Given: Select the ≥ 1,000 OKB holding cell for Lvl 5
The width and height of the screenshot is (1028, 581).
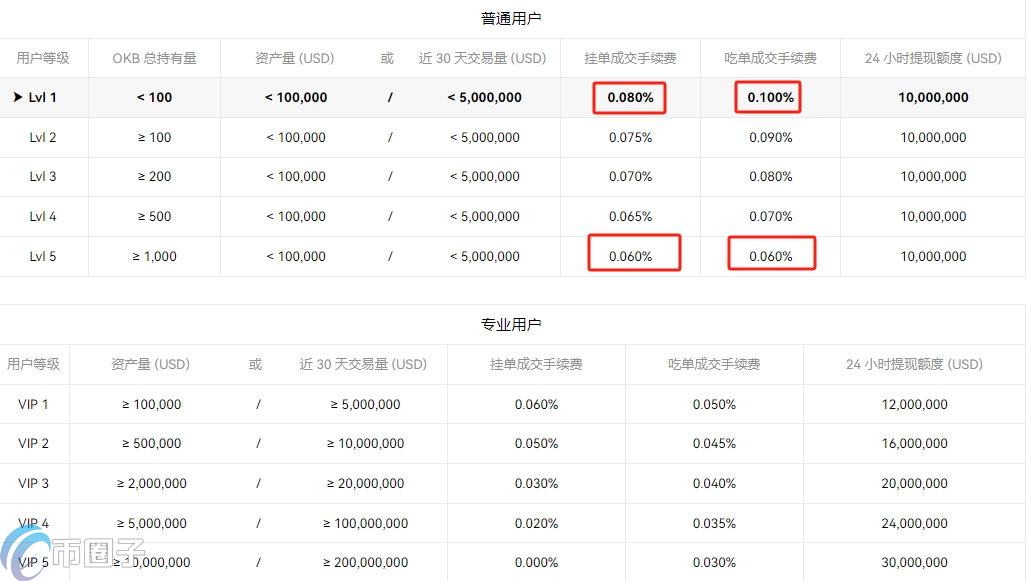Looking at the screenshot, I should (x=154, y=256).
